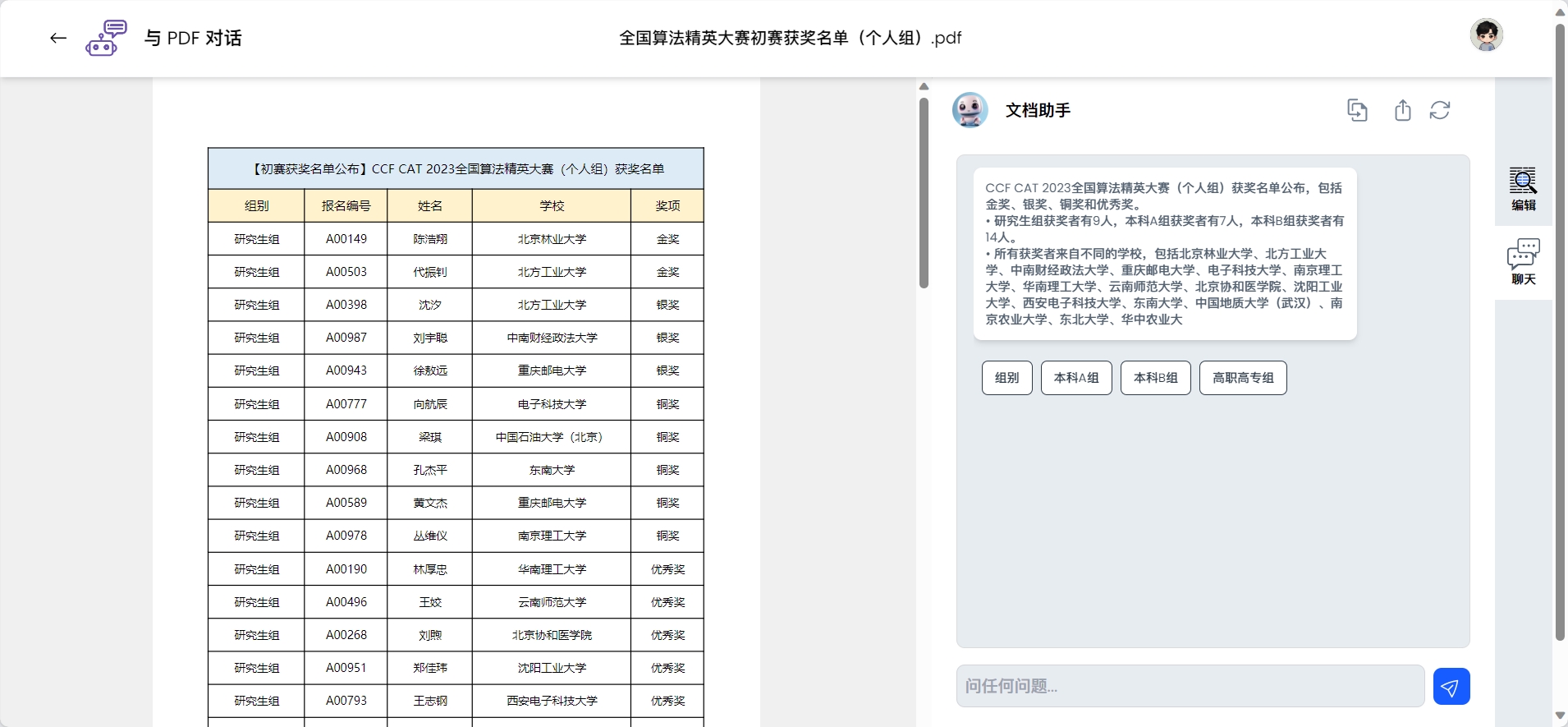Click the 云南师范大学 cell

(552, 602)
